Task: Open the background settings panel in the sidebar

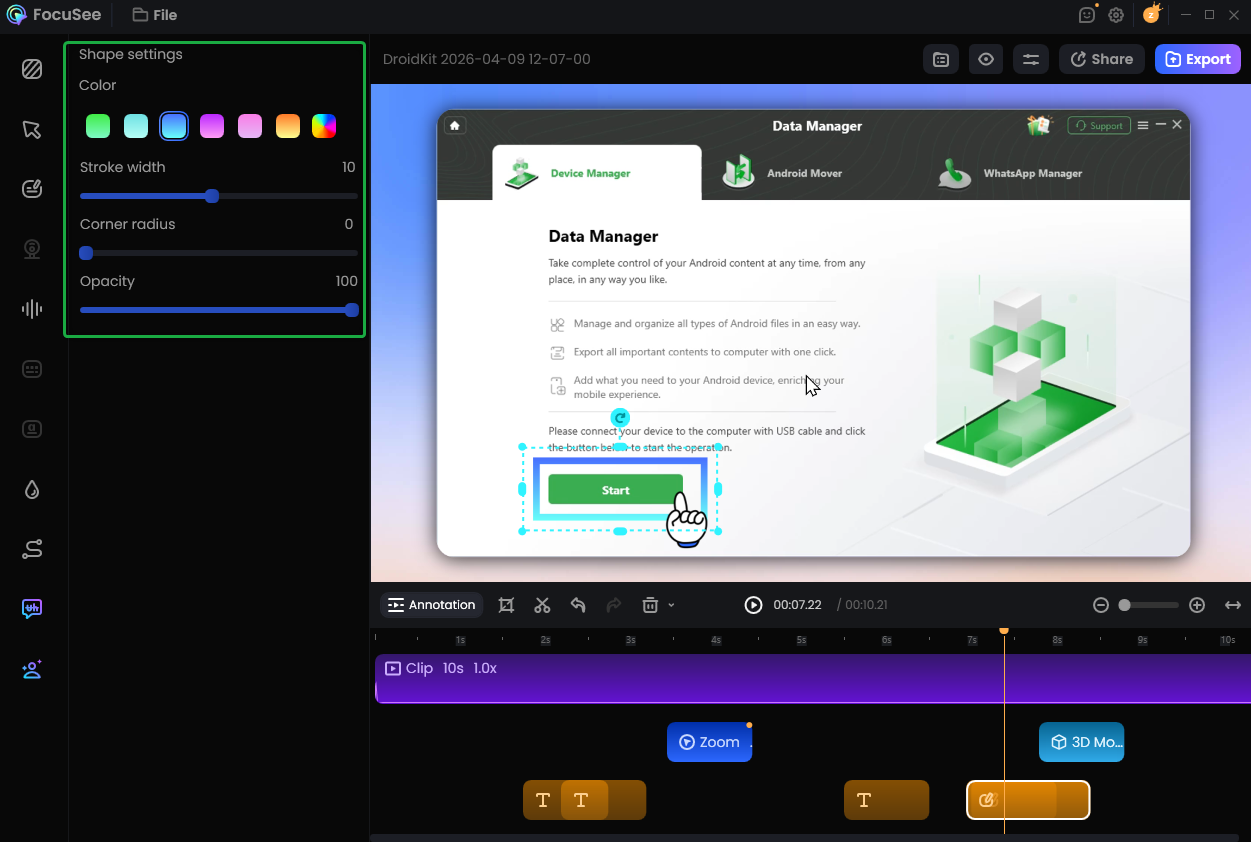Action: click(x=32, y=69)
